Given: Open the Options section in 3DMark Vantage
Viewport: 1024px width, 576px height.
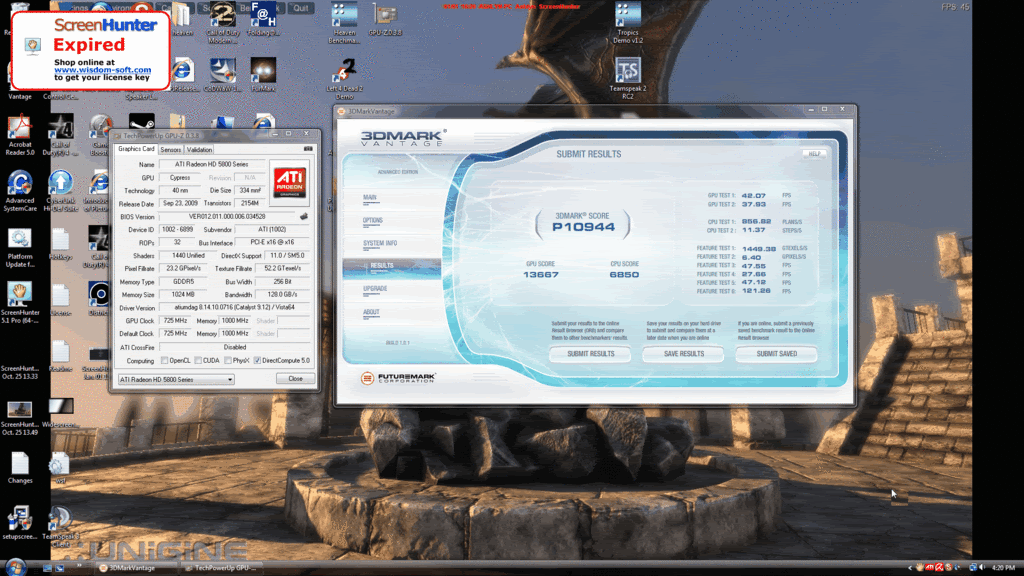Looking at the screenshot, I should pos(373,221).
